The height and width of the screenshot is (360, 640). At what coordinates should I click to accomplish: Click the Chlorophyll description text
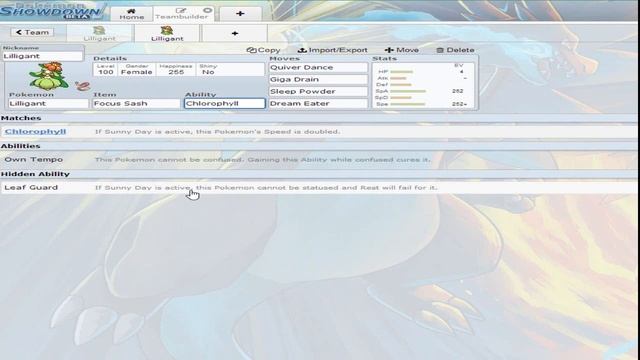[218, 132]
